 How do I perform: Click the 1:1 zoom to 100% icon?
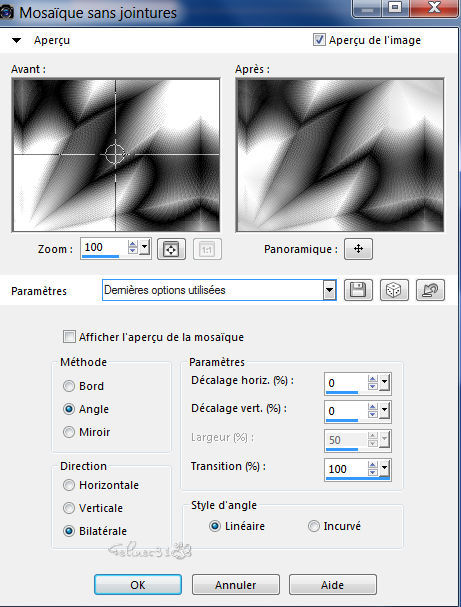click(207, 249)
